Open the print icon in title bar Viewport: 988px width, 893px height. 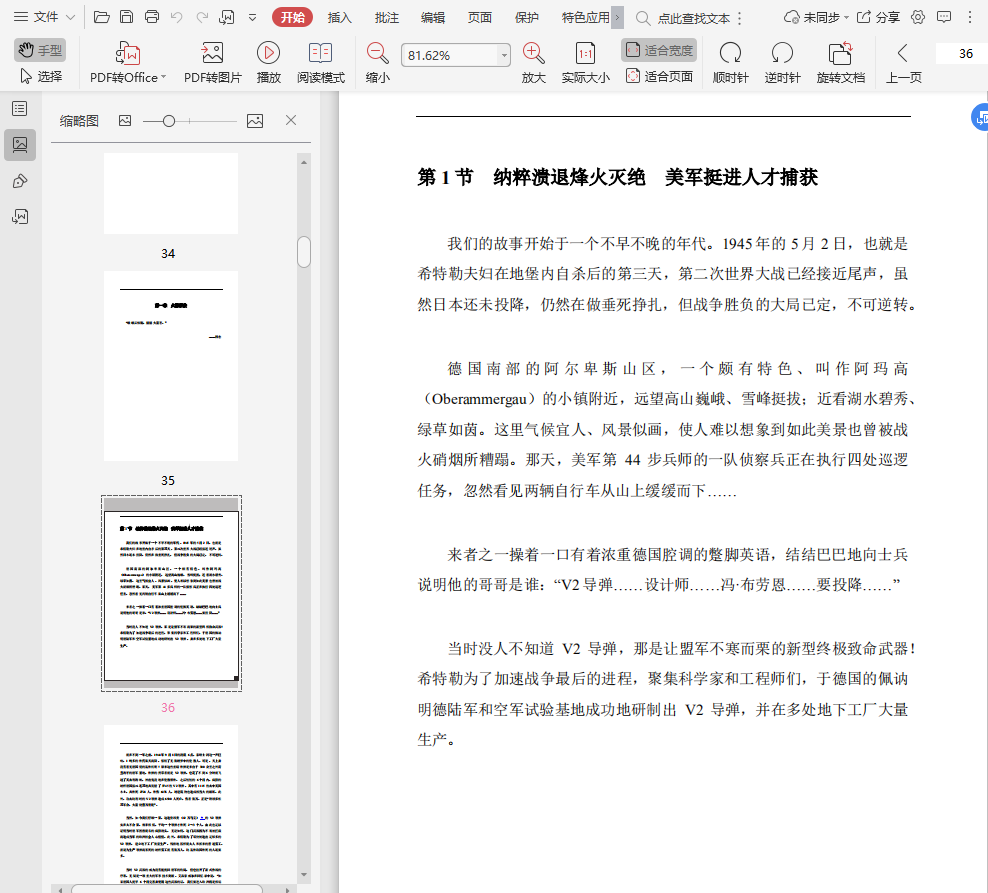pyautogui.click(x=152, y=17)
